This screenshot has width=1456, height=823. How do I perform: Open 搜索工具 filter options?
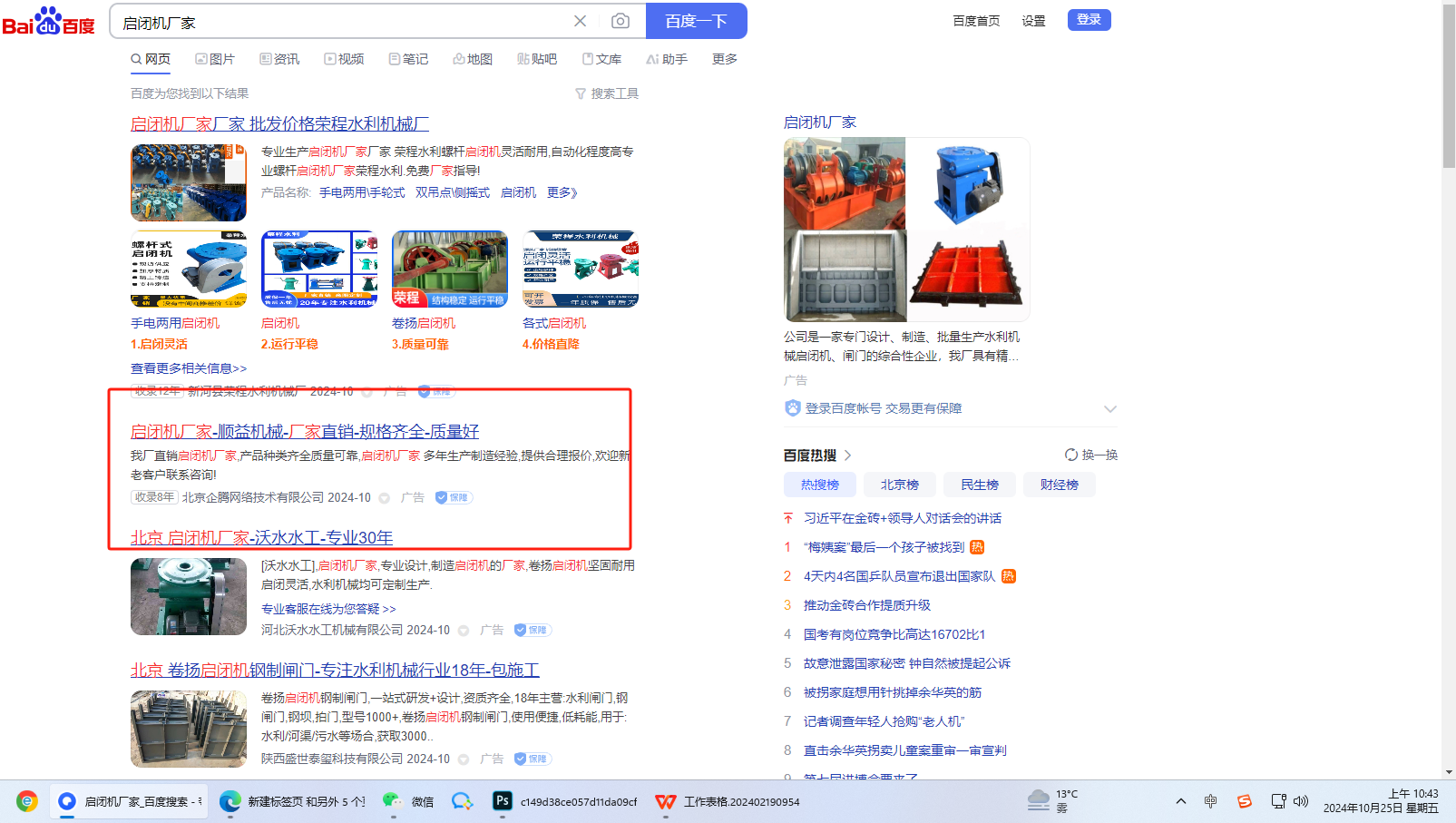coord(607,93)
